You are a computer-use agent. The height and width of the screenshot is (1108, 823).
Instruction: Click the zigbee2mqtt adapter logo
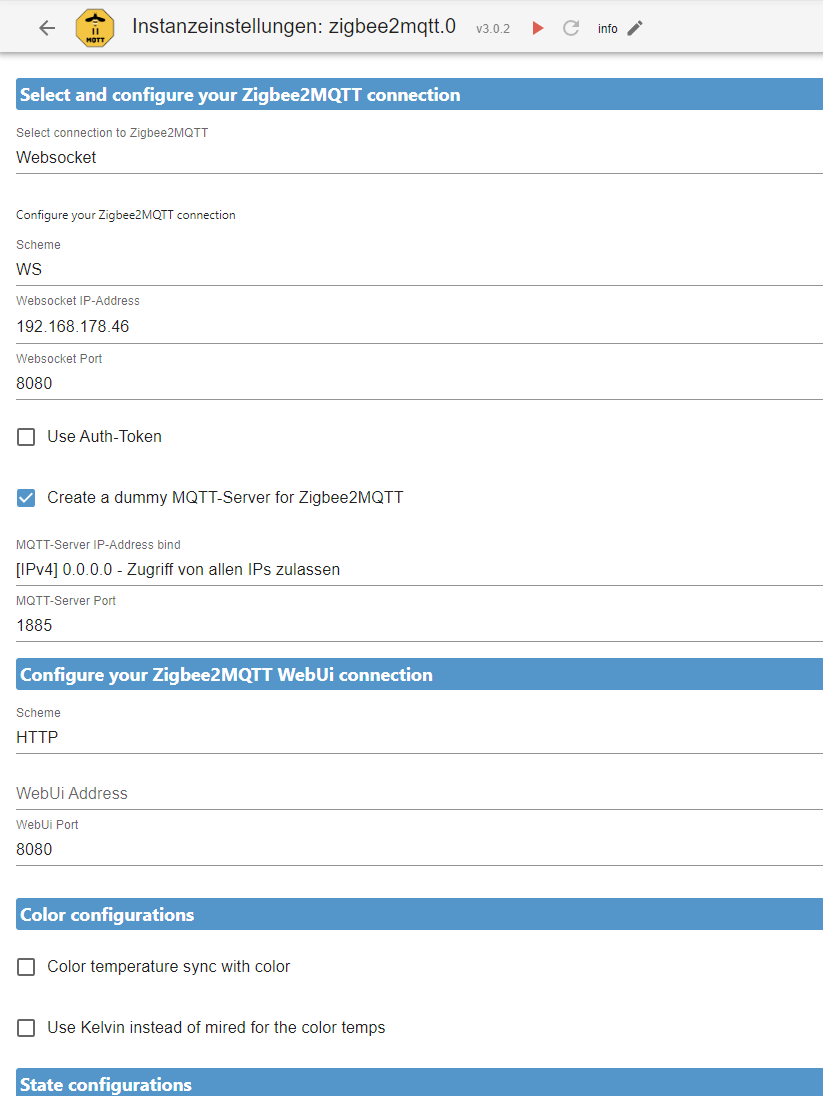tap(95, 28)
